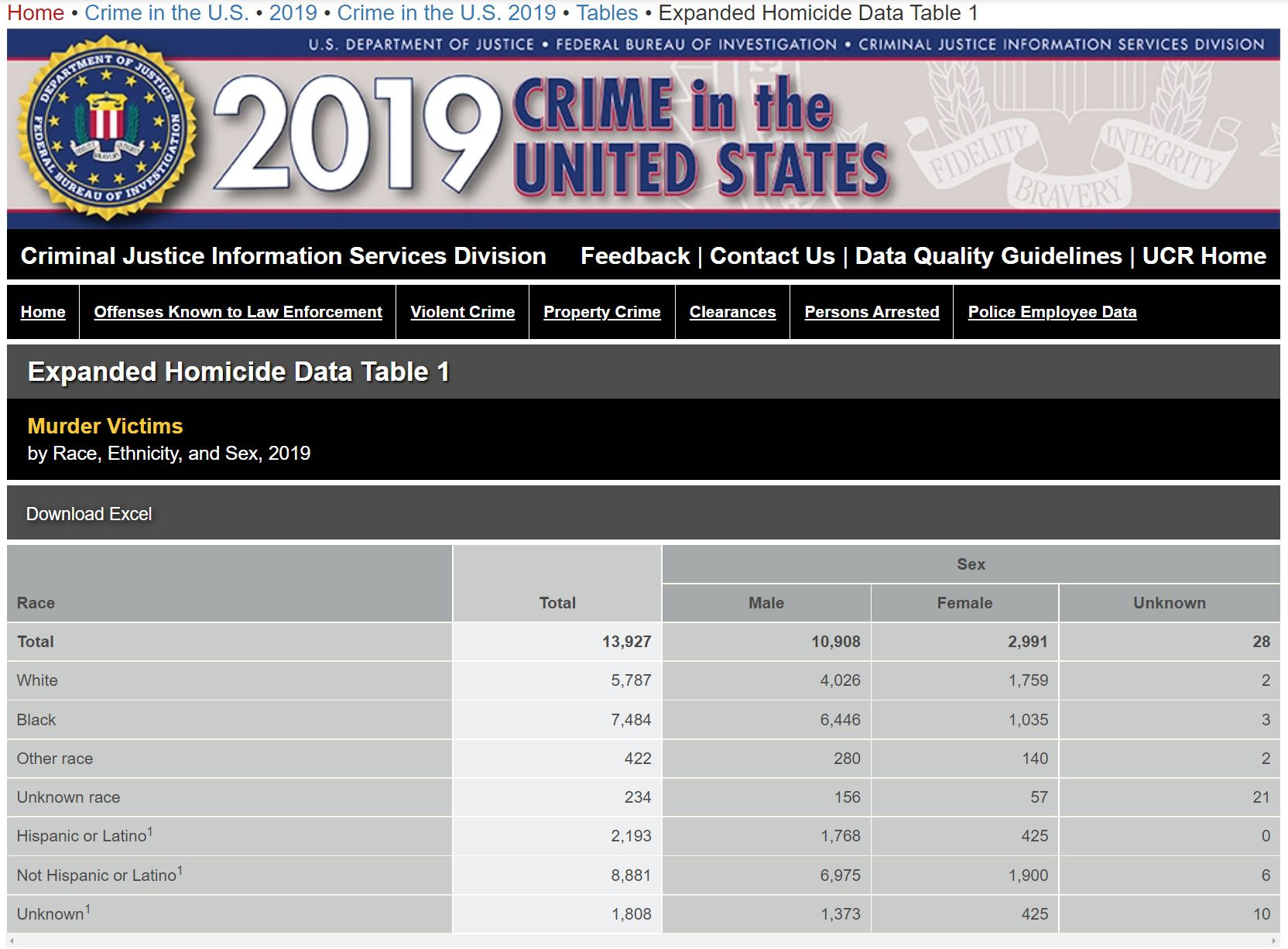The image size is (1288, 949).
Task: Open the Police Employee Data menu item
Action: (1053, 312)
